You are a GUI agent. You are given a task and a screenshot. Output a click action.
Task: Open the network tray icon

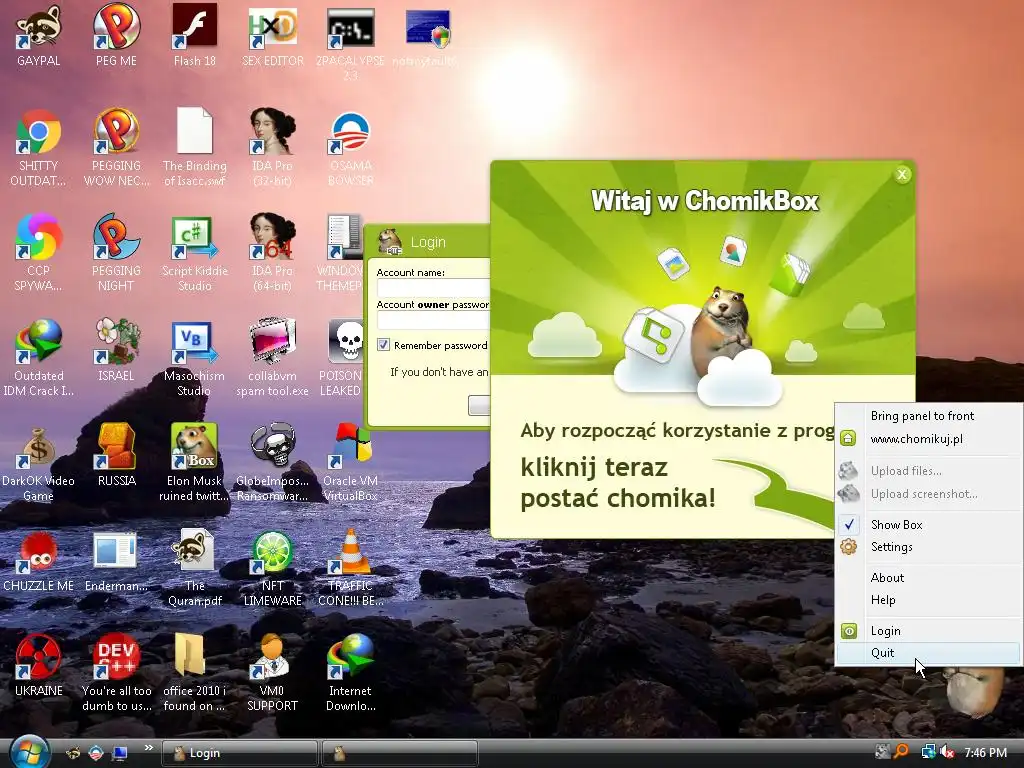tap(927, 752)
